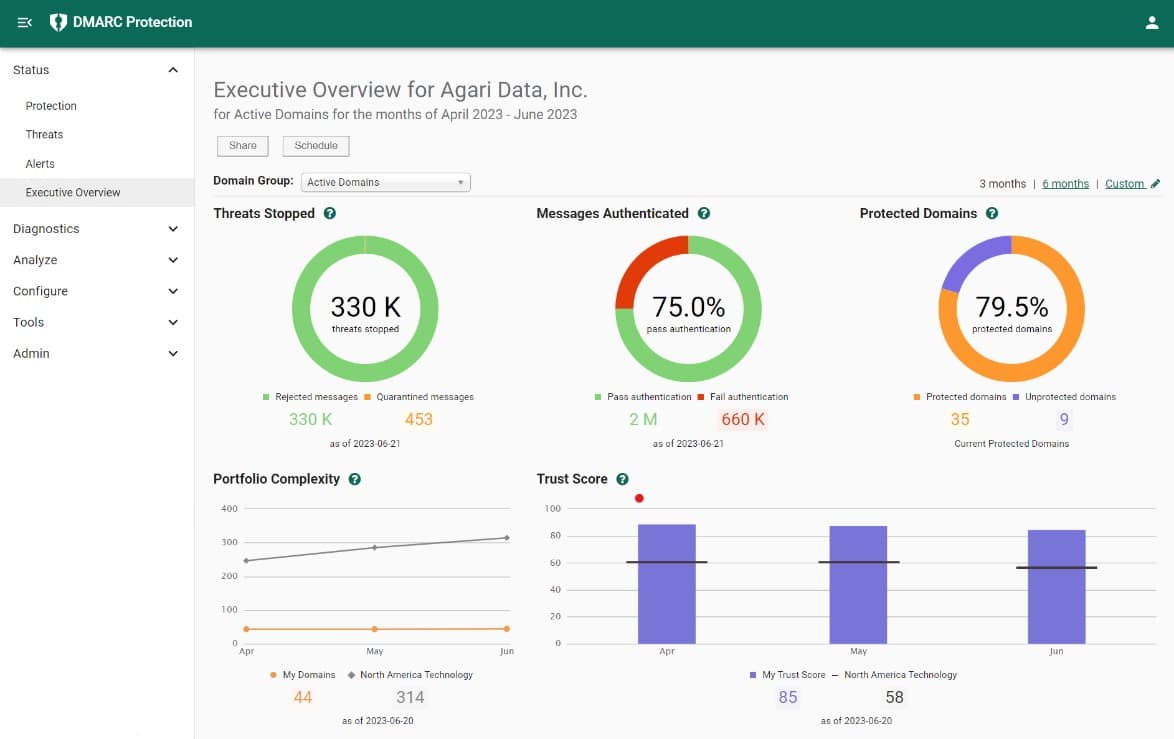Select Executive Overview in the sidebar
Viewport: 1174px width, 739px height.
point(97,192)
